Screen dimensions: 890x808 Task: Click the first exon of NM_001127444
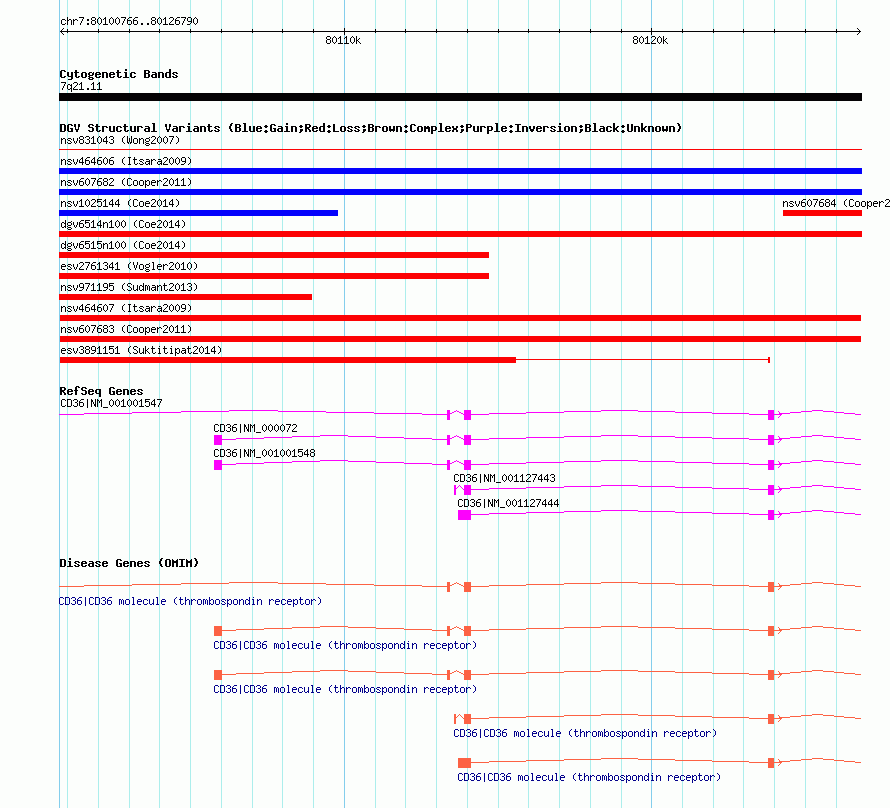[464, 515]
